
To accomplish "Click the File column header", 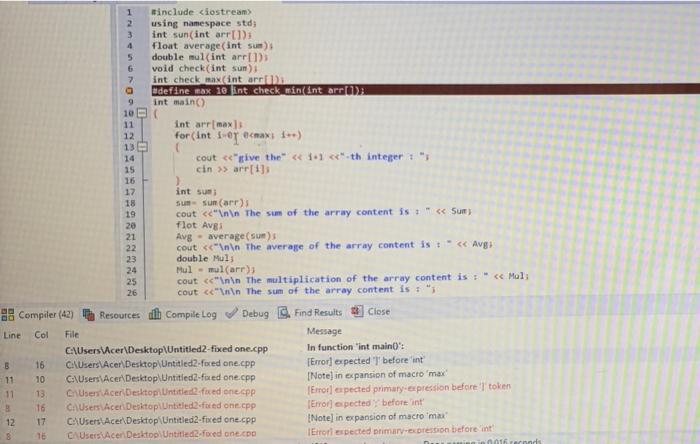I will [71, 334].
